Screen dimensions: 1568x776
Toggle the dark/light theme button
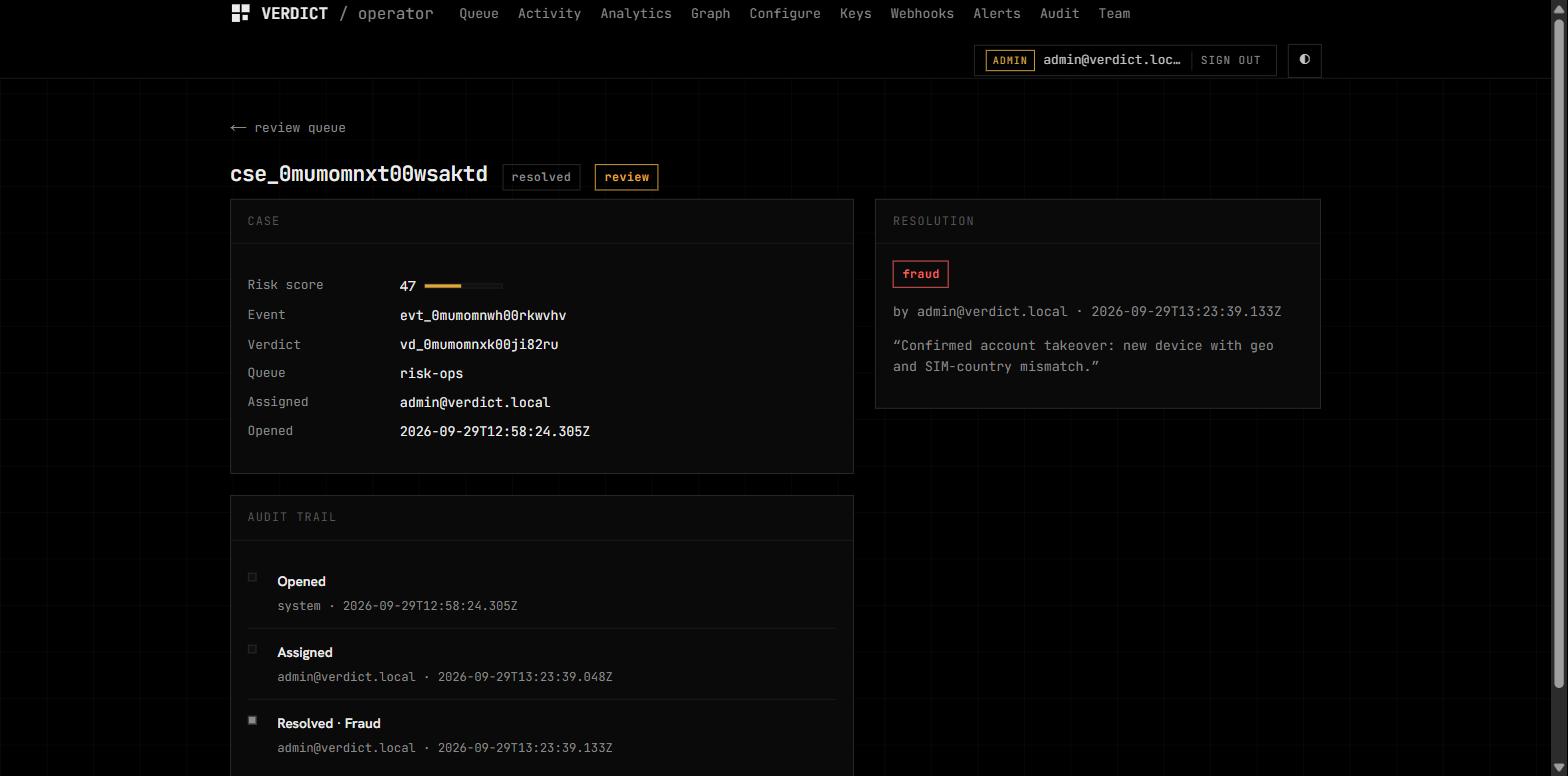(x=1304, y=60)
